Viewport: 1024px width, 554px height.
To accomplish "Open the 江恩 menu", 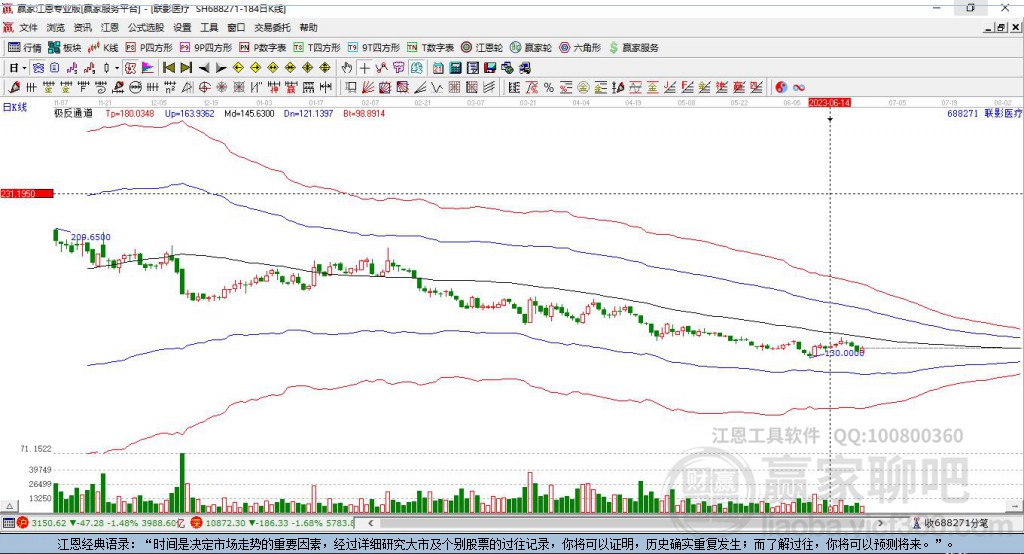I will tap(110, 27).
